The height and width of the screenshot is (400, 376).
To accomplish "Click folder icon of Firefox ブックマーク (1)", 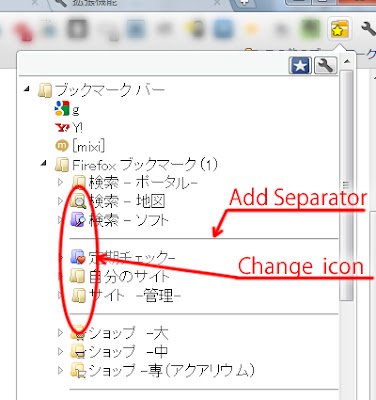I will pos(62,165).
